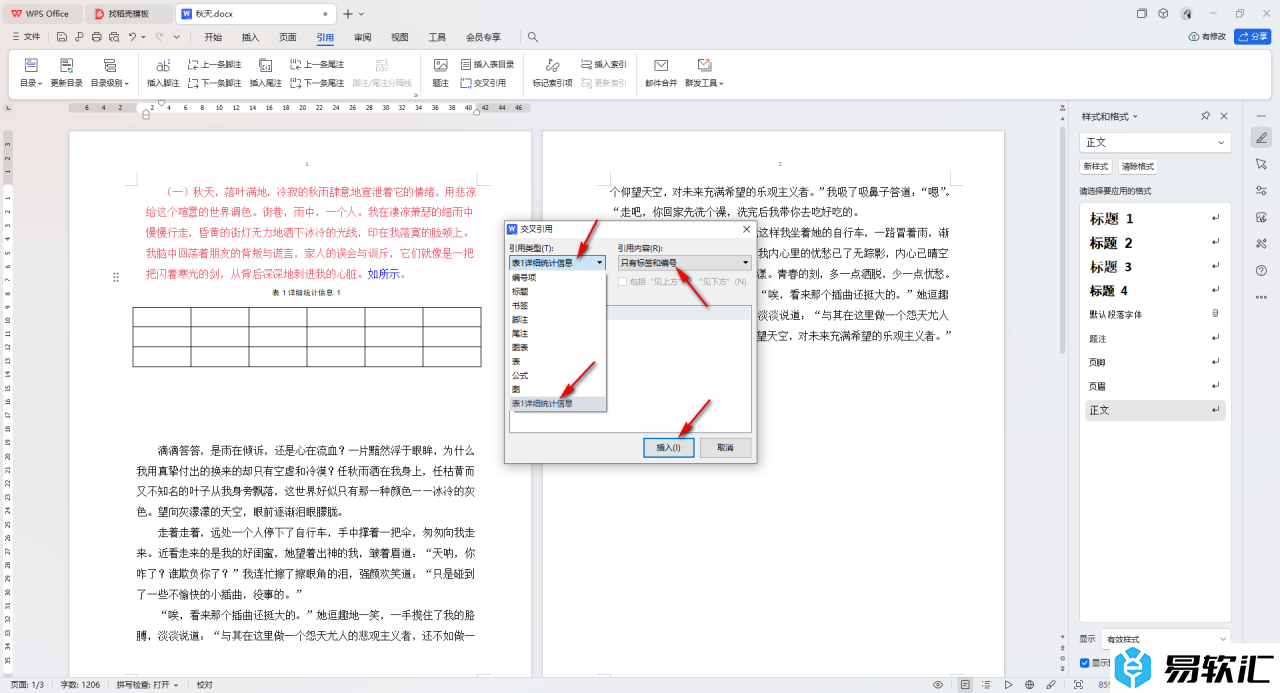Click 交叉引用 cross-reference in the ribbon

click(x=483, y=83)
